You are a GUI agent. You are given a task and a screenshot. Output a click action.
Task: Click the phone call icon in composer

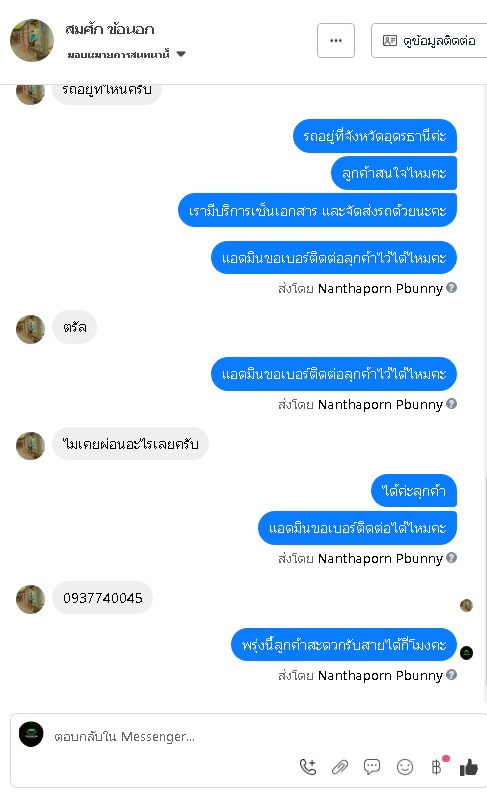308,767
